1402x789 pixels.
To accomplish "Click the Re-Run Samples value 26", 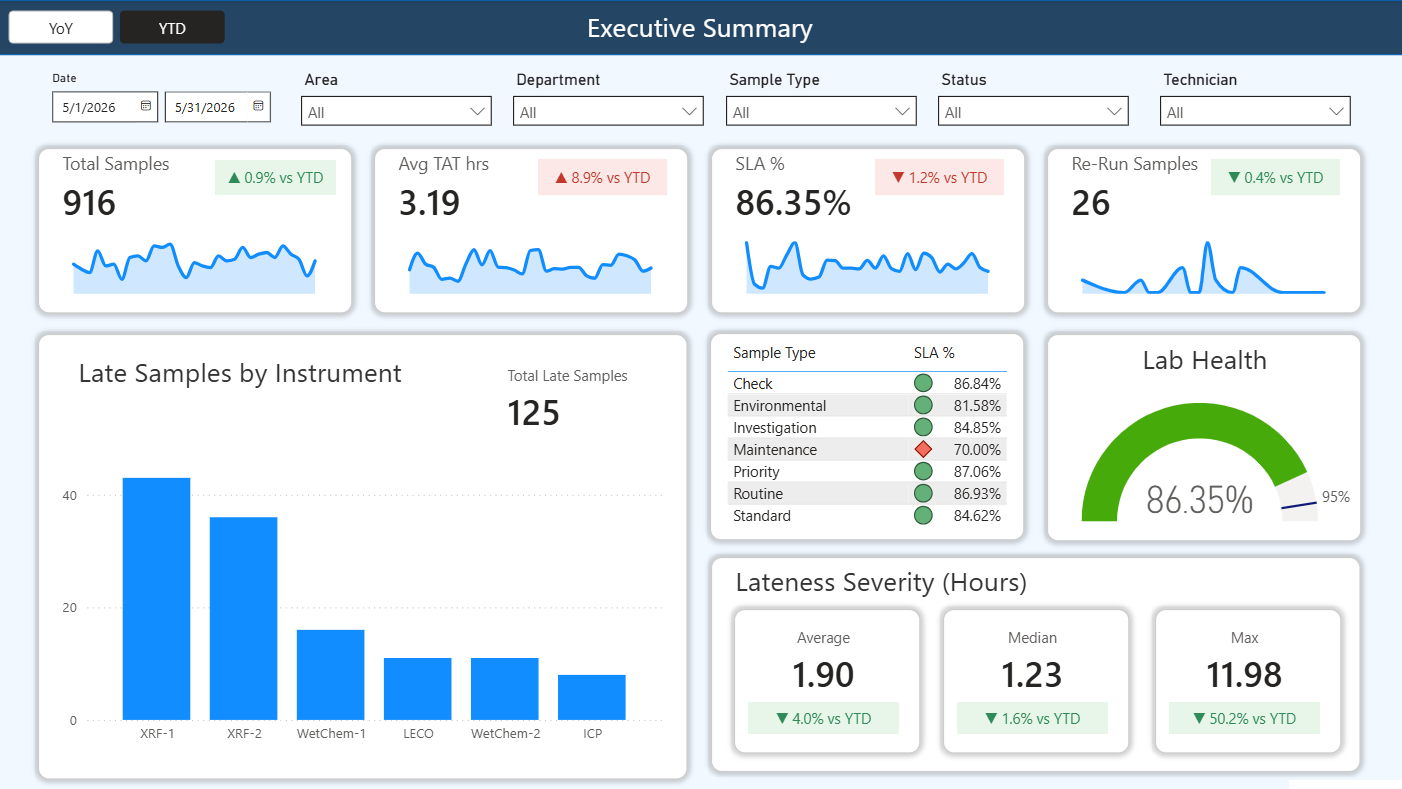I will [x=1091, y=204].
